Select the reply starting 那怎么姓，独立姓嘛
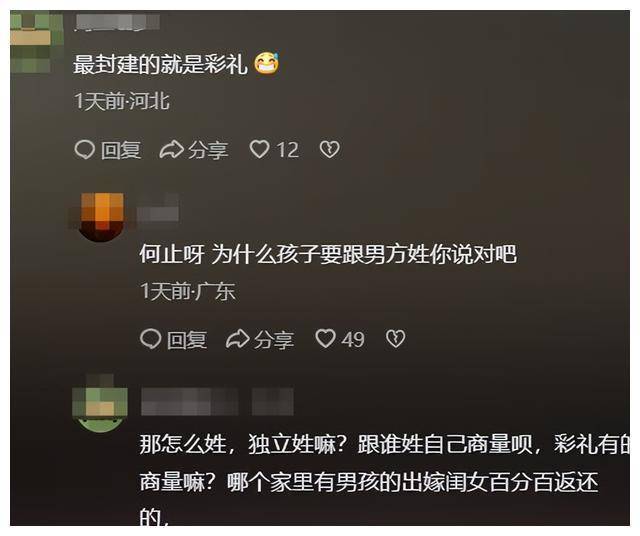 384,480
